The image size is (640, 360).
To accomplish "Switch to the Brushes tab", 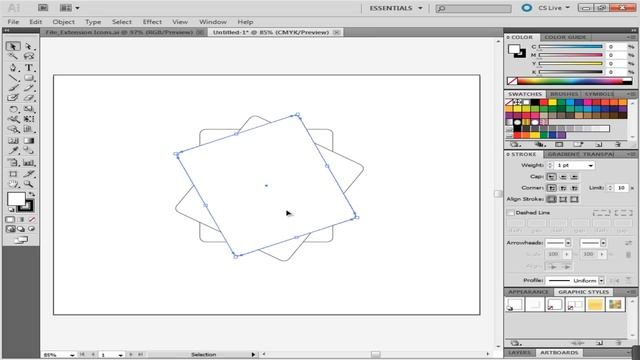I will point(564,94).
